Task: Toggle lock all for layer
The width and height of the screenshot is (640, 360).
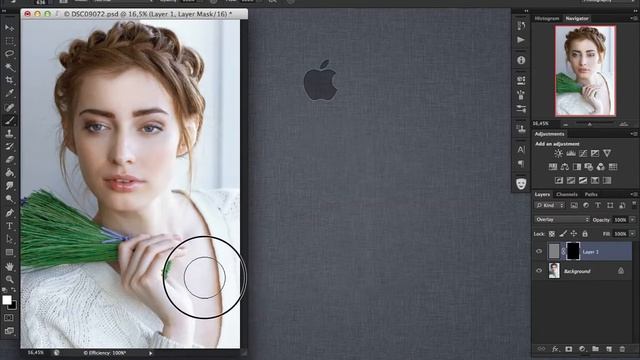Action: click(585, 234)
